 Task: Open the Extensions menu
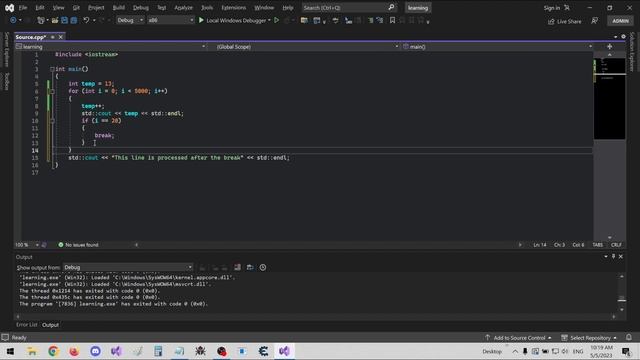[234, 7]
